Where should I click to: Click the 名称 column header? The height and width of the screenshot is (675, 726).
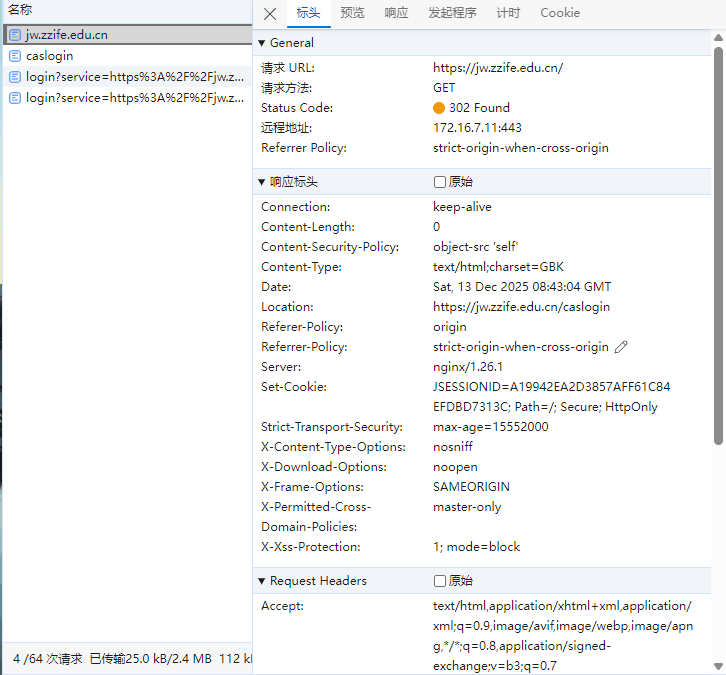[x=21, y=9]
